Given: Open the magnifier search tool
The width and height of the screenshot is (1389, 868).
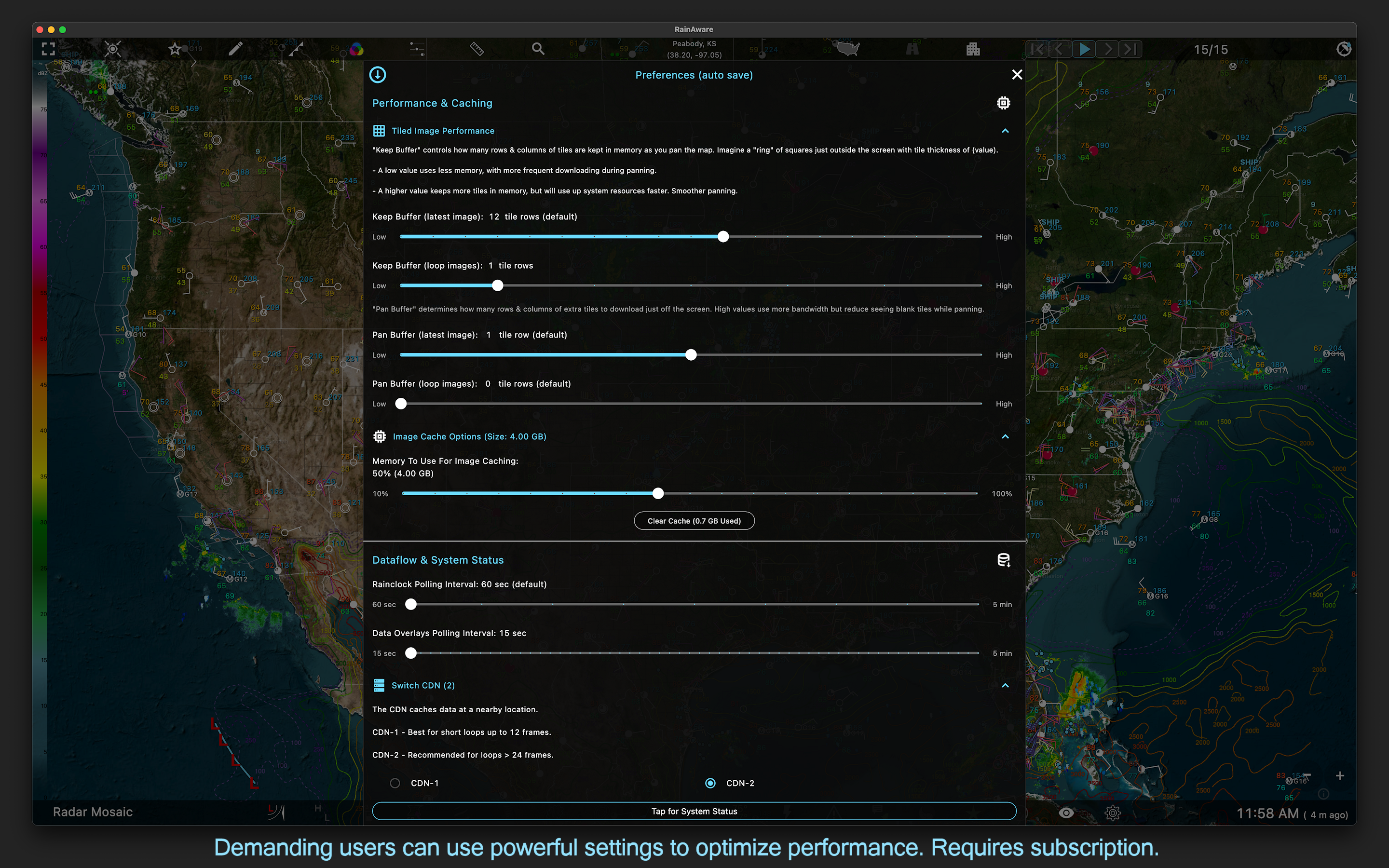Looking at the screenshot, I should pyautogui.click(x=538, y=49).
